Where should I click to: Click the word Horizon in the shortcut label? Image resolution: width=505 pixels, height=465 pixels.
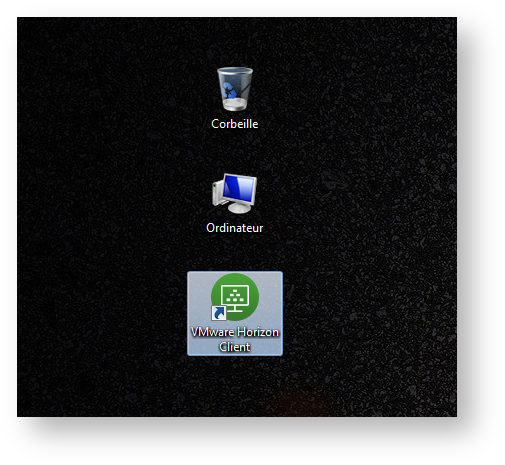pos(258,332)
